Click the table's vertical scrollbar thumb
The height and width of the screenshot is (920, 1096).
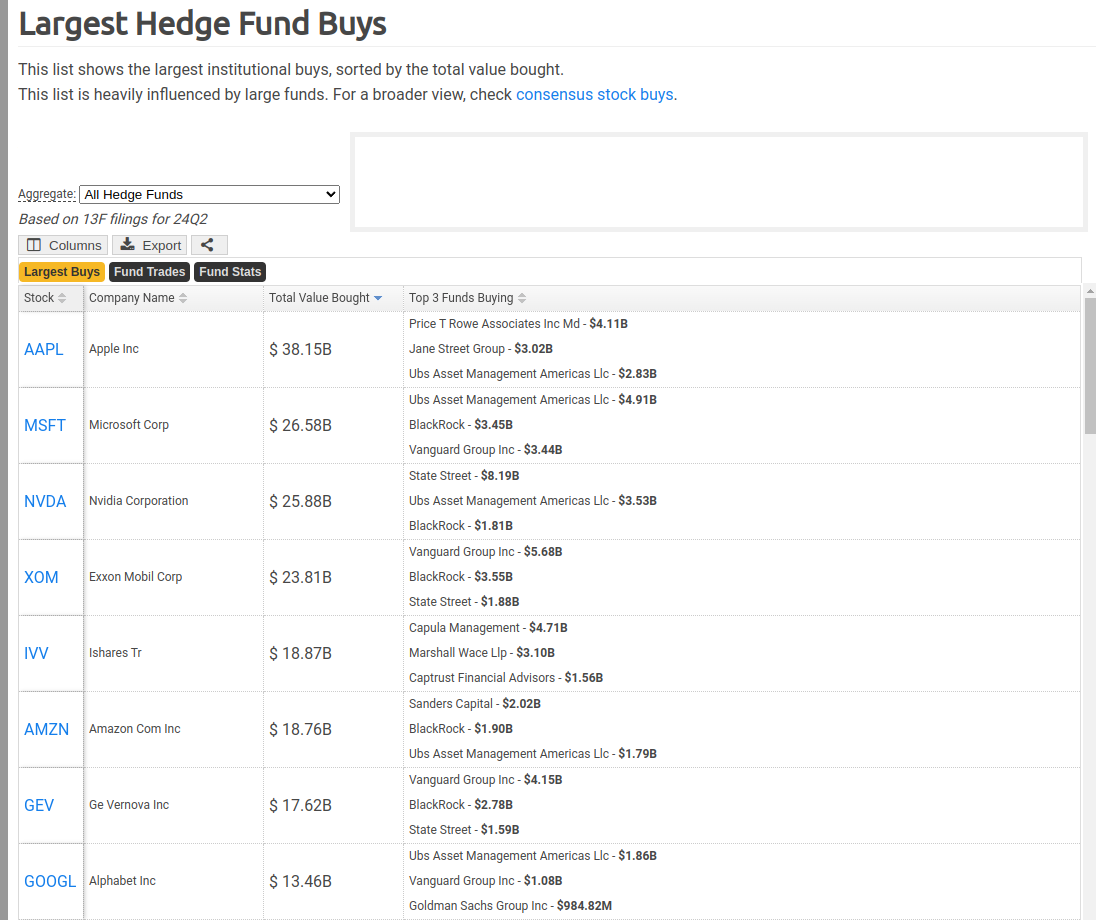click(1090, 366)
